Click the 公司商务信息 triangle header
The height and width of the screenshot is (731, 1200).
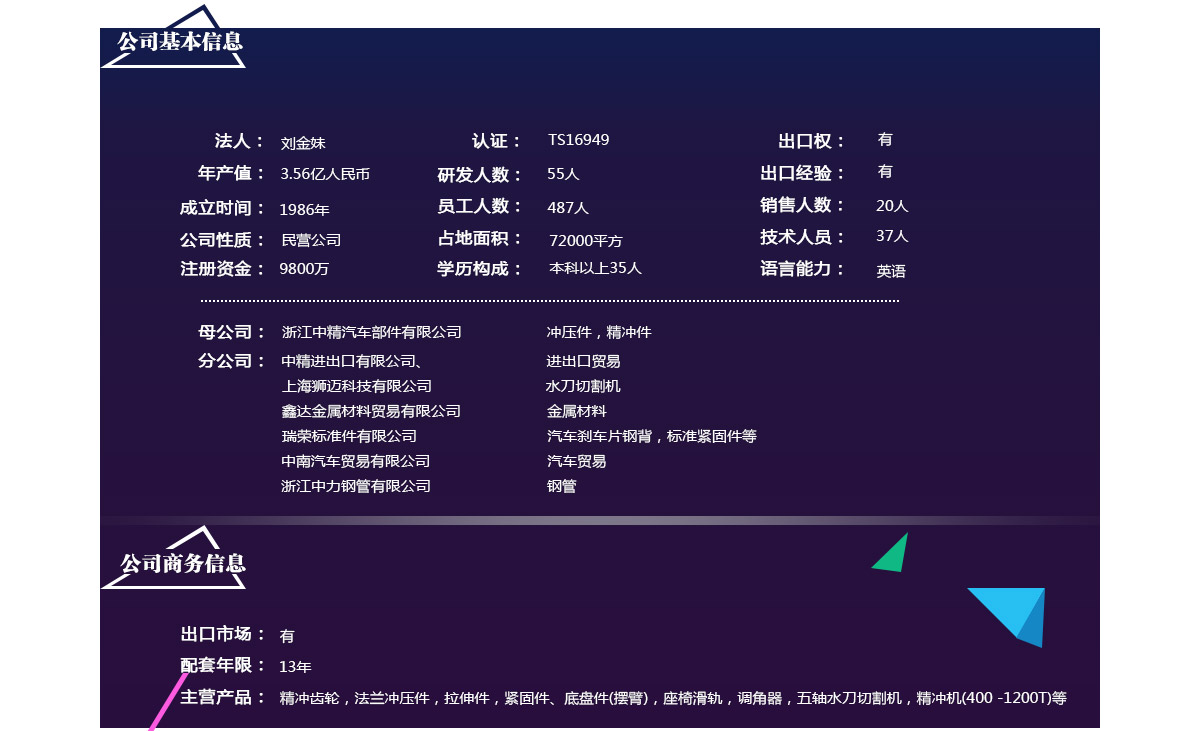click(182, 564)
